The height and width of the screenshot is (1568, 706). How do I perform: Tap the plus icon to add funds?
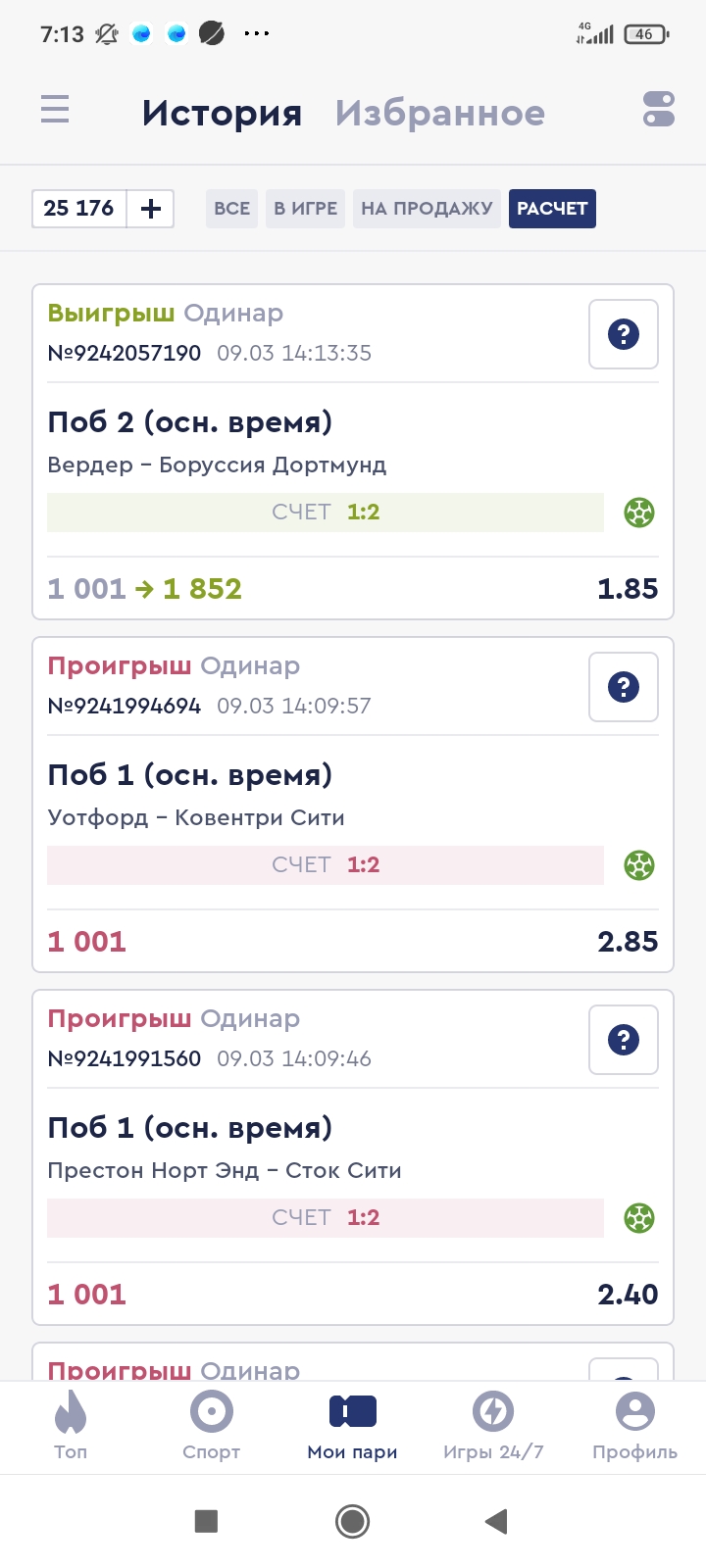pyautogui.click(x=151, y=209)
